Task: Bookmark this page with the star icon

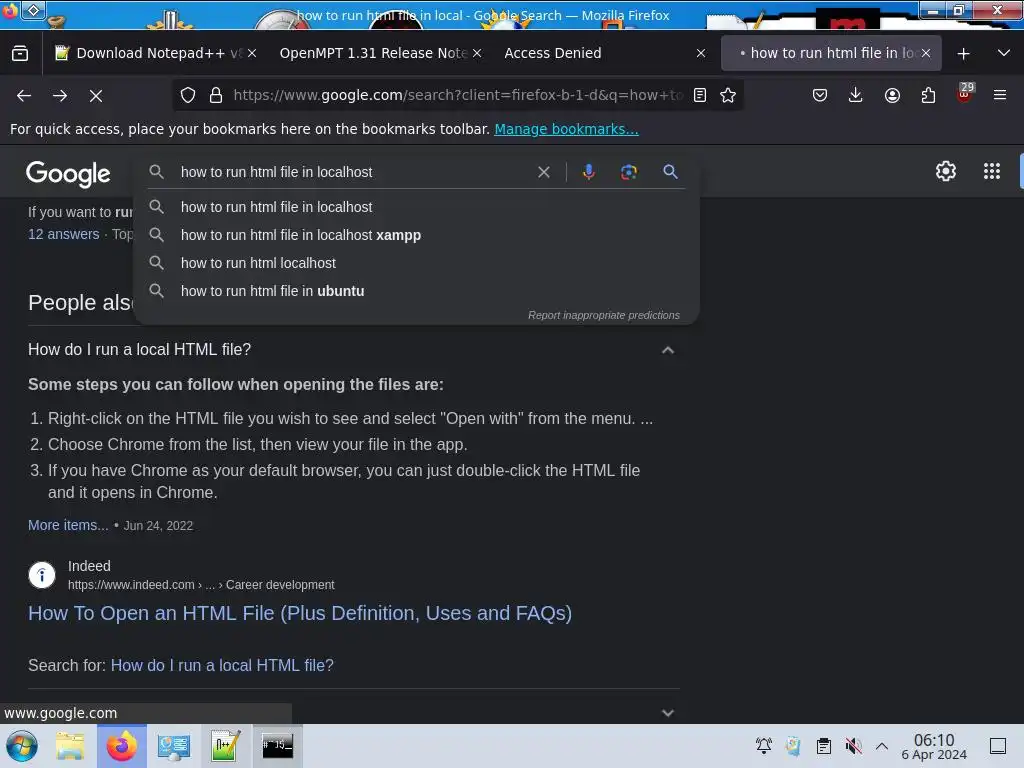Action: (728, 95)
